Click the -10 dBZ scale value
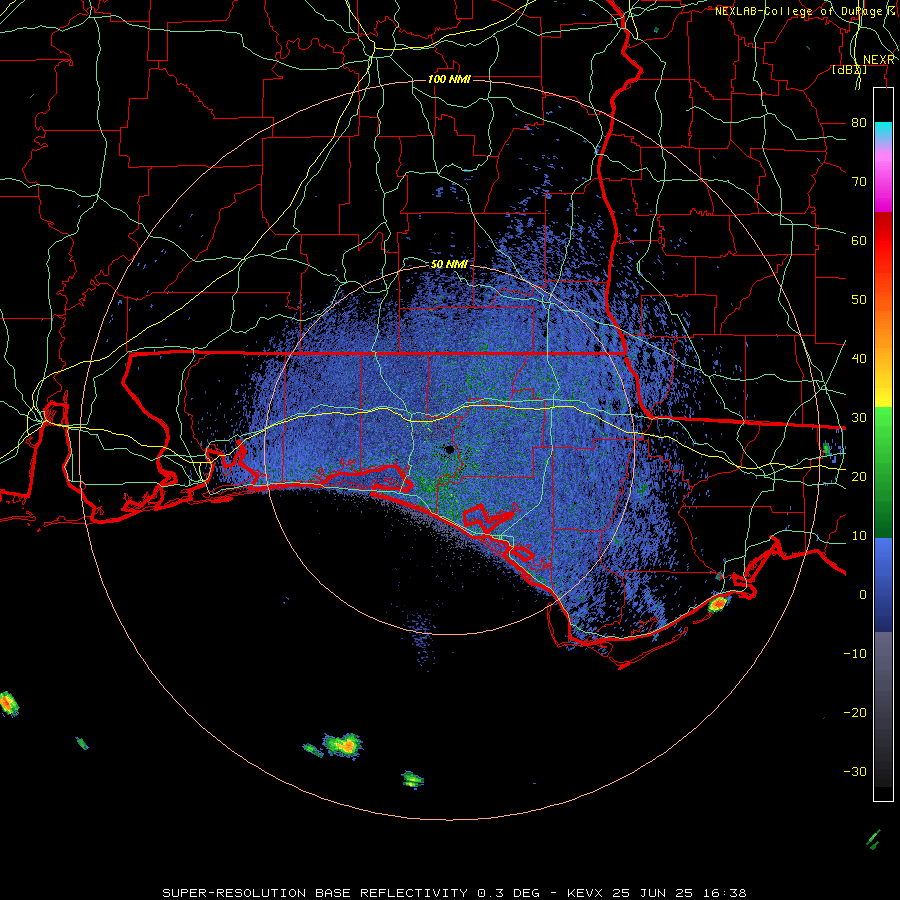 tap(855, 653)
